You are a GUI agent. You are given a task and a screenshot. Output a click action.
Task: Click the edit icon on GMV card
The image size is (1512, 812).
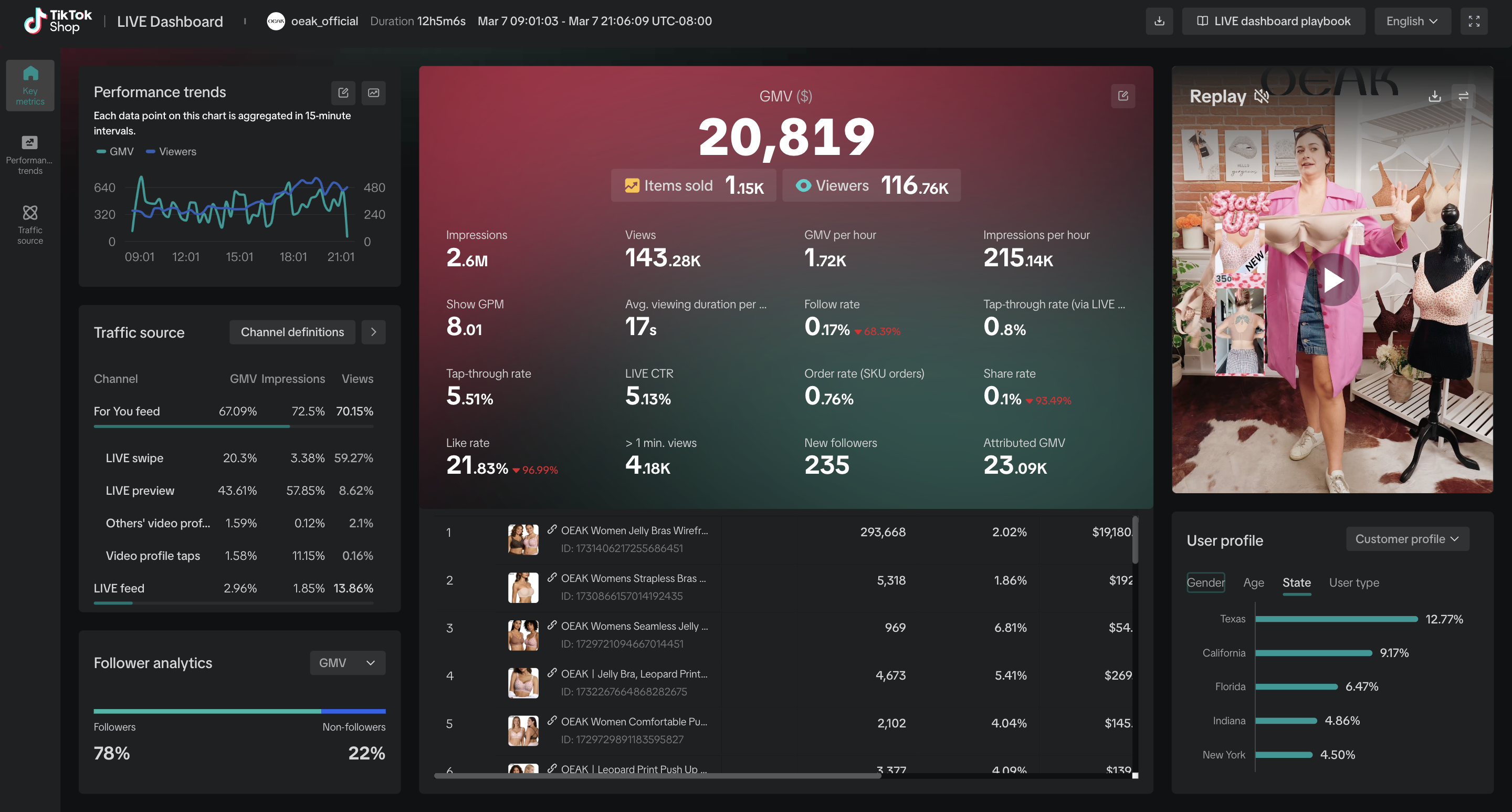(1123, 96)
